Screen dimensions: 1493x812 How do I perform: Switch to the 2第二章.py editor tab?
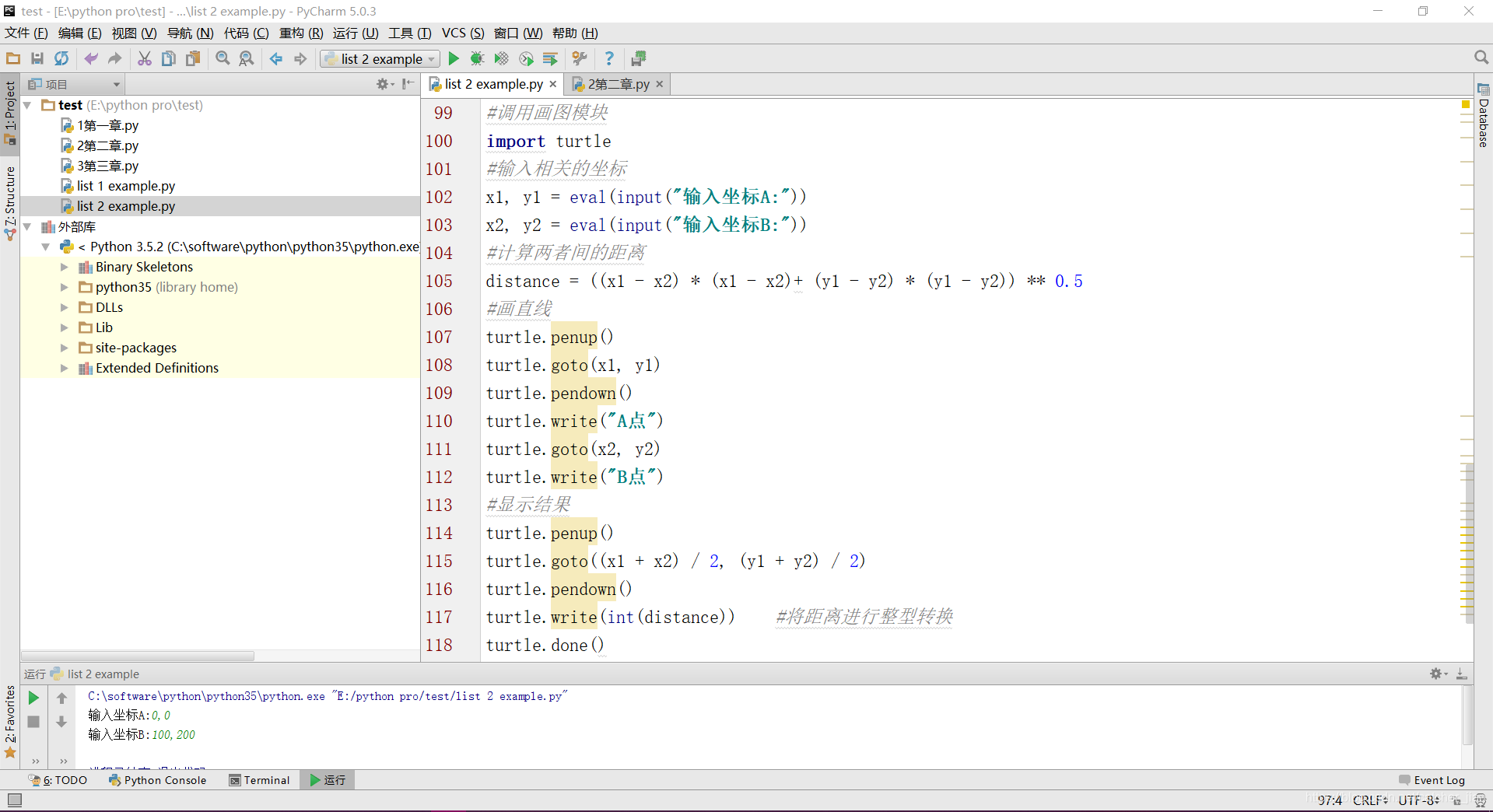tap(619, 84)
